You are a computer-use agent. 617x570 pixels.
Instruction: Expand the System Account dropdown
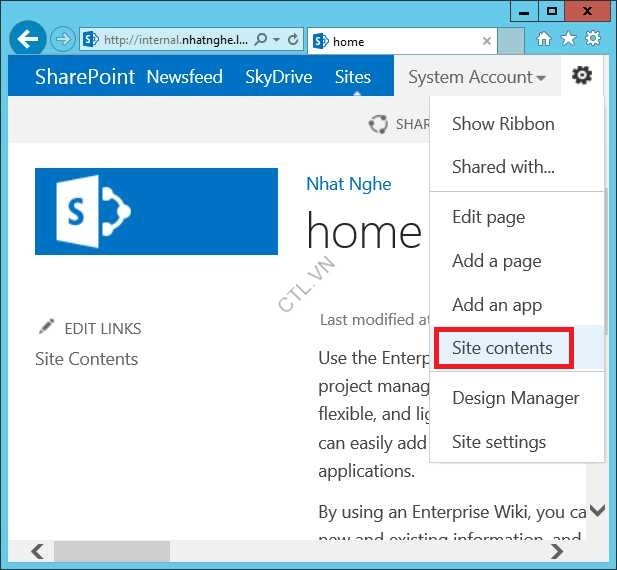click(x=477, y=77)
